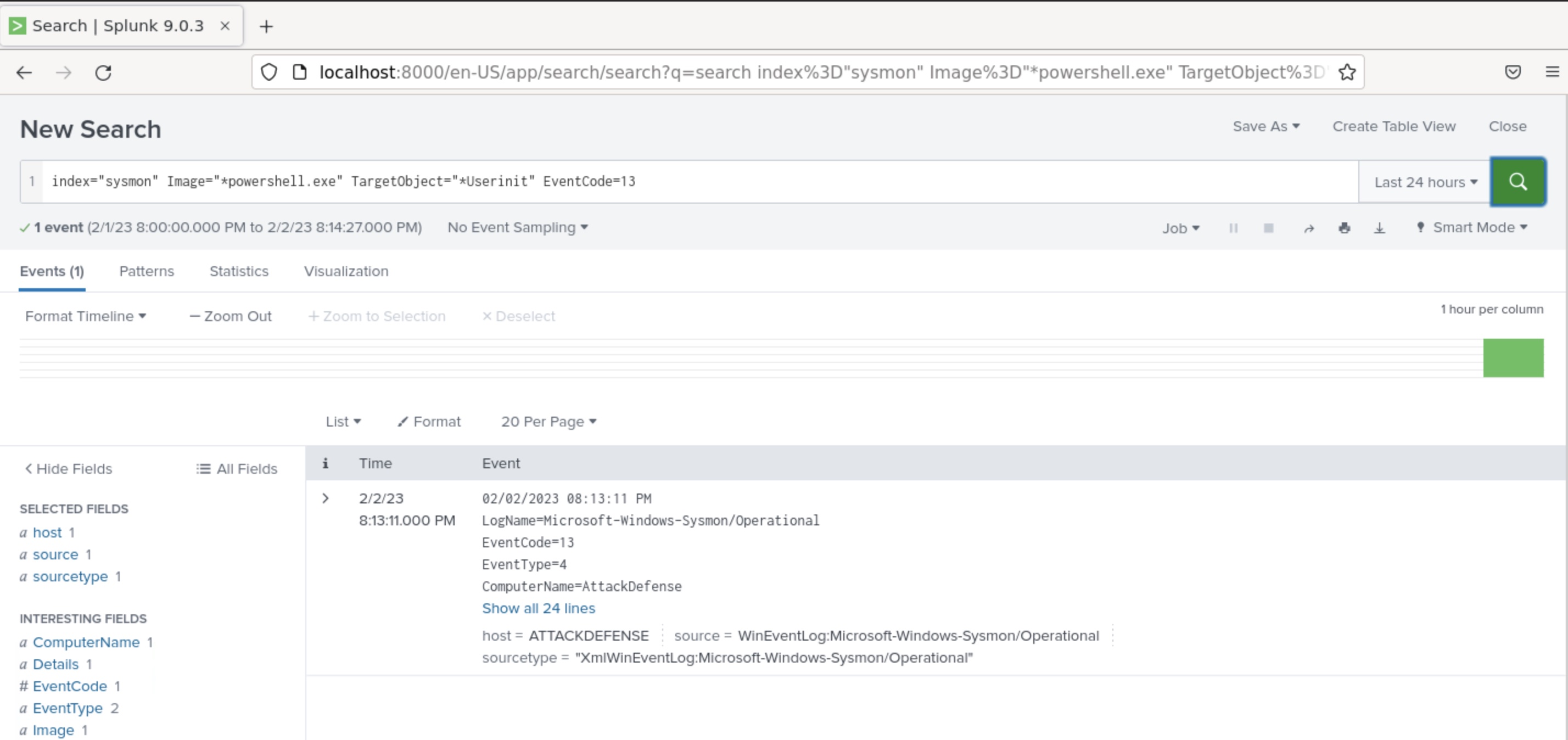Close the Splunk browser tab
The height and width of the screenshot is (740, 1568).
(x=225, y=26)
